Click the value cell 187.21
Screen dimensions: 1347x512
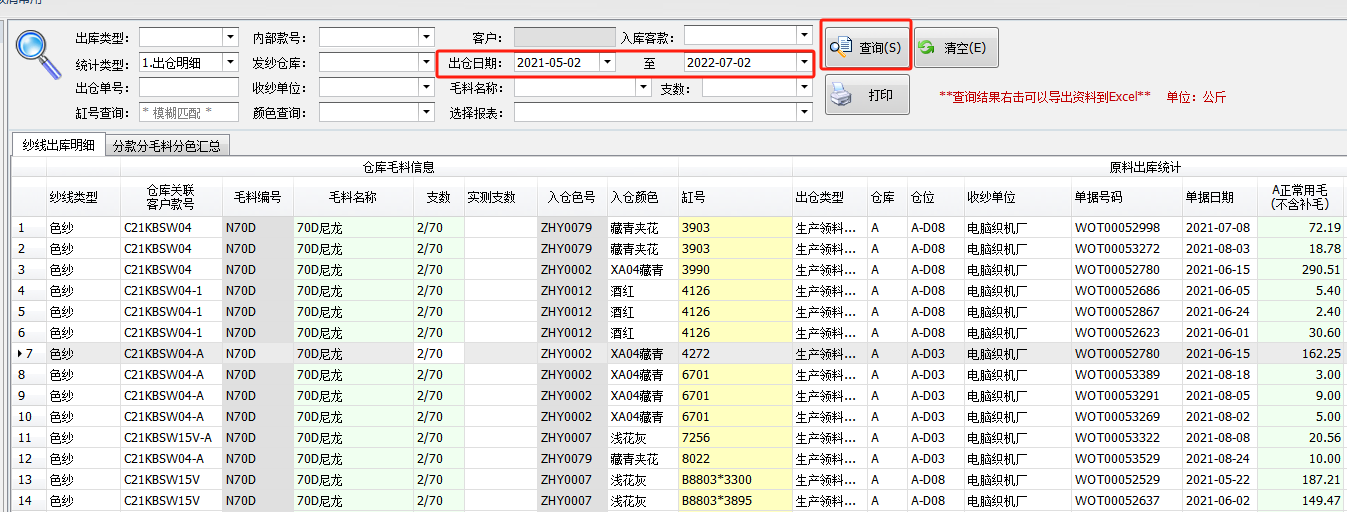click(1300, 480)
